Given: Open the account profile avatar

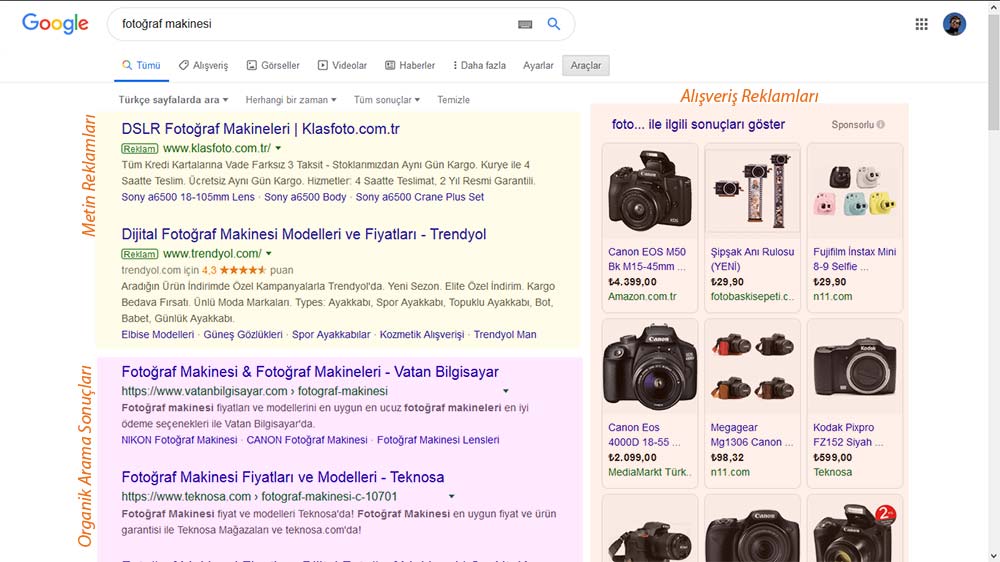Looking at the screenshot, I should (x=954, y=24).
